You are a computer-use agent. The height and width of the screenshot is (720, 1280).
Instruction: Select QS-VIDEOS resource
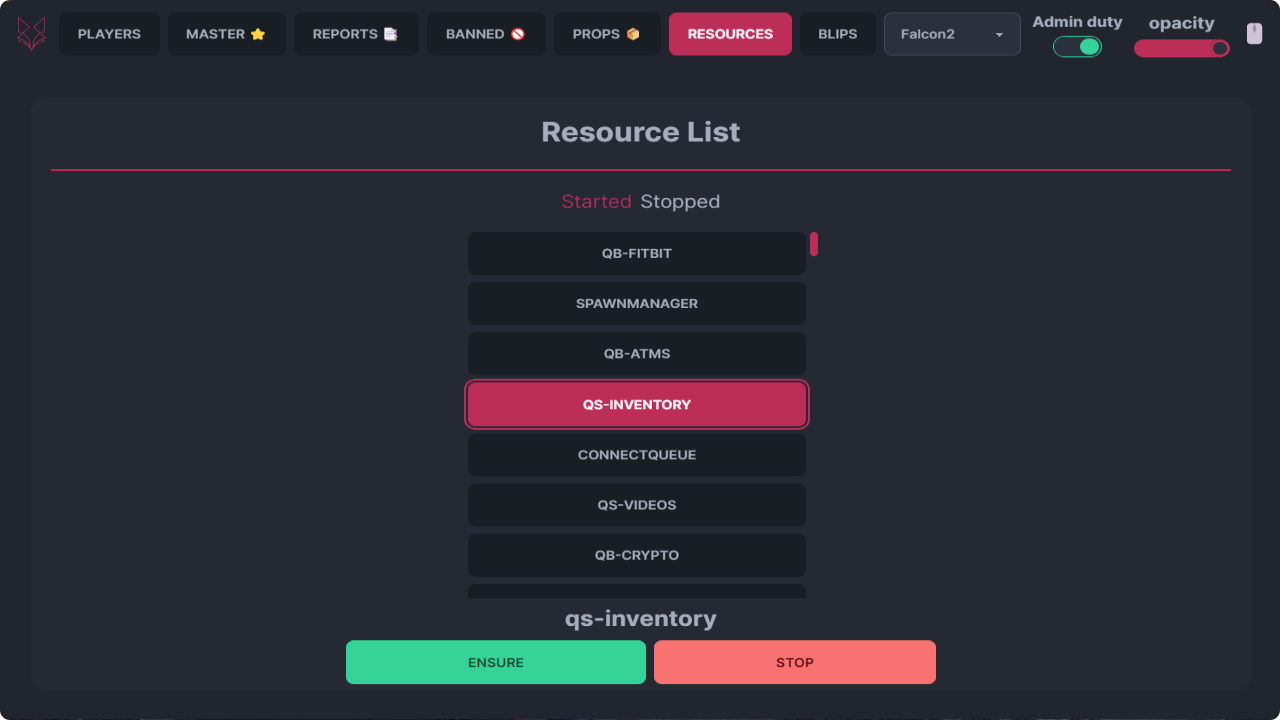[637, 505]
